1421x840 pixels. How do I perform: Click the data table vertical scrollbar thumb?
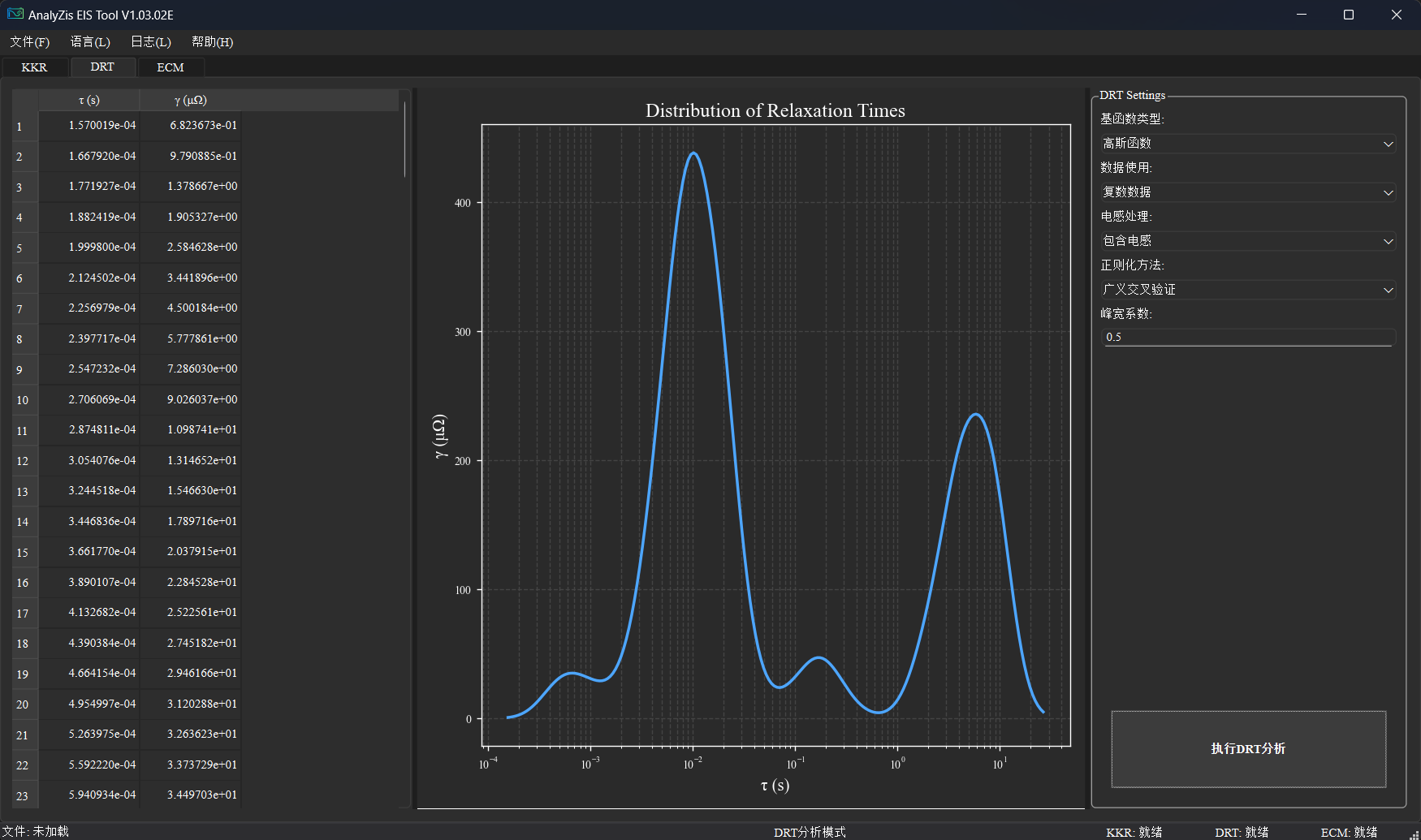tap(404, 138)
